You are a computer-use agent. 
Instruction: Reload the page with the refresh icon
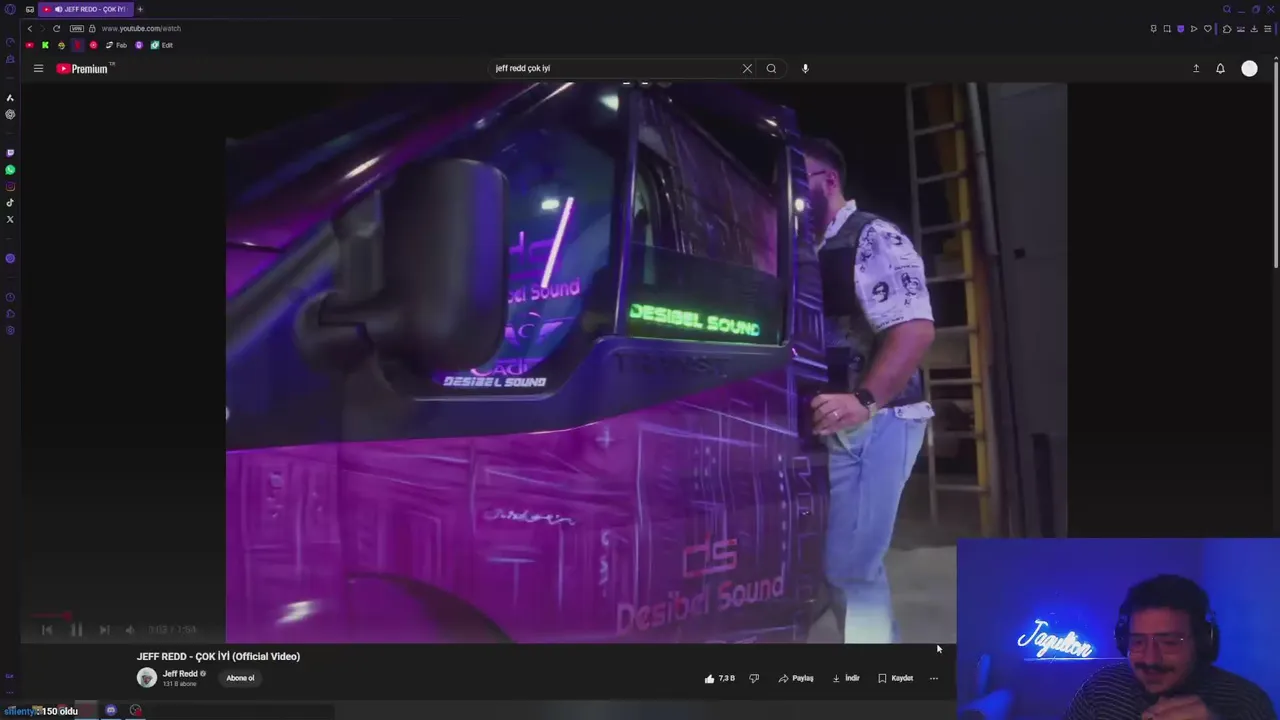57,29
